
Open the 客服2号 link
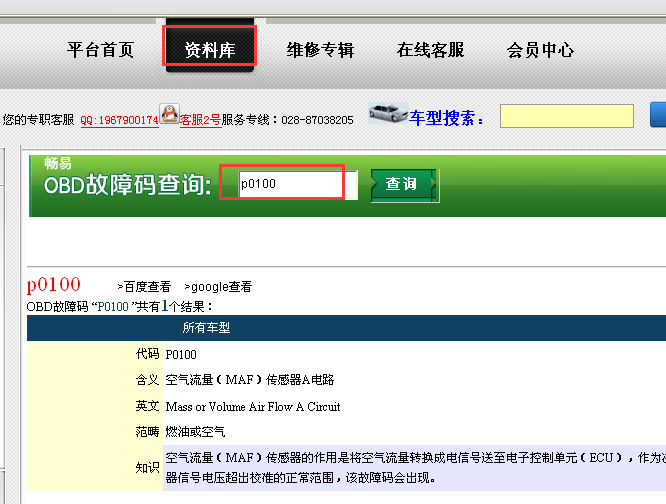point(200,120)
